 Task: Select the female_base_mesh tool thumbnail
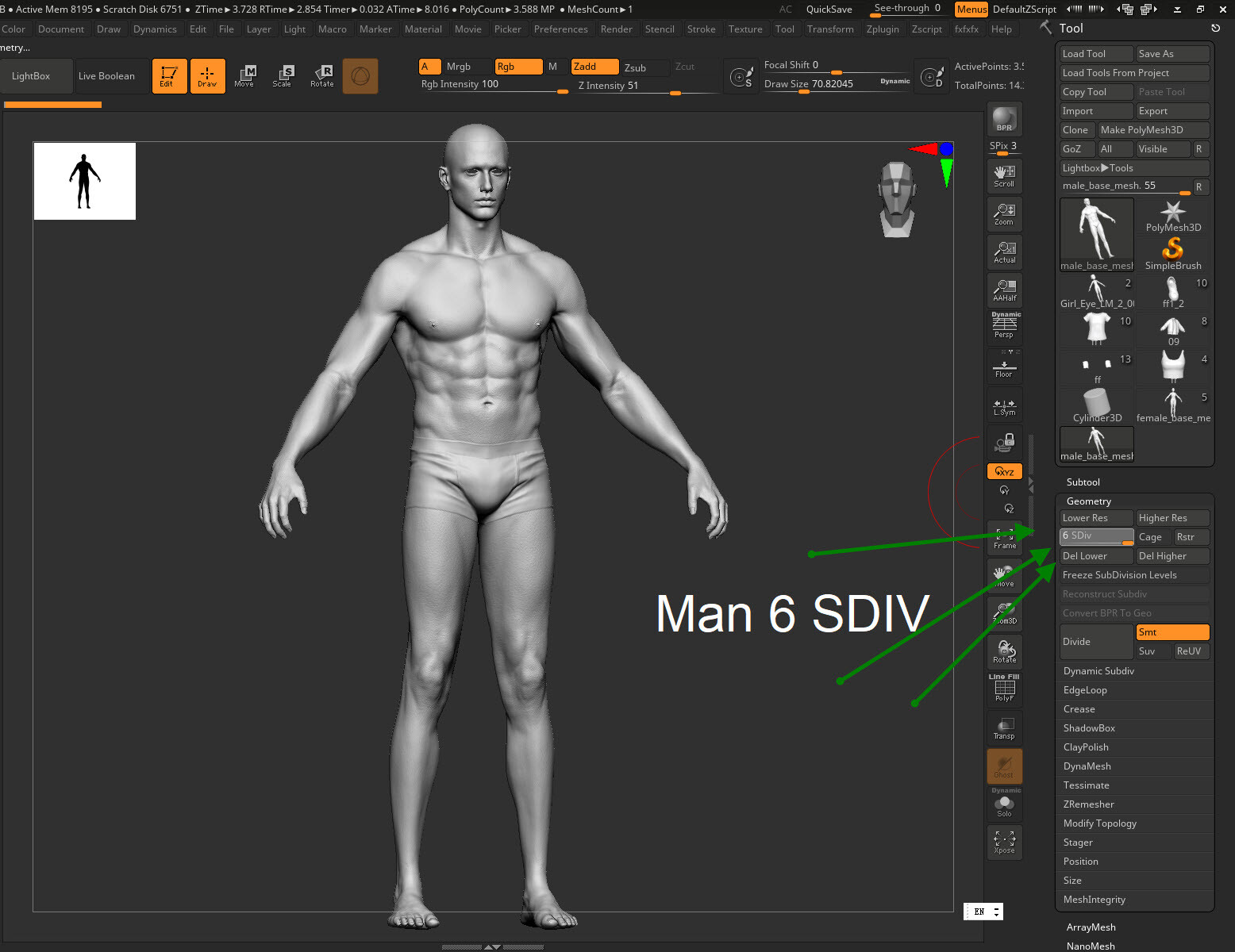tap(1172, 401)
